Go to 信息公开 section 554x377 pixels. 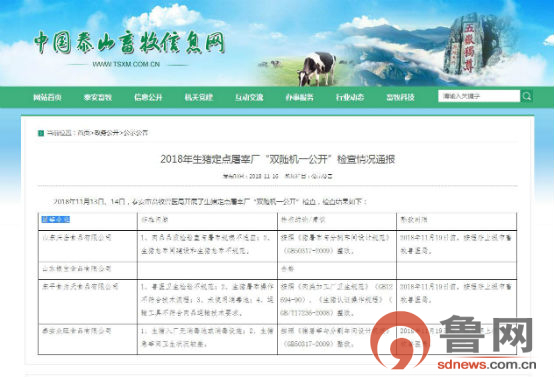pos(148,98)
